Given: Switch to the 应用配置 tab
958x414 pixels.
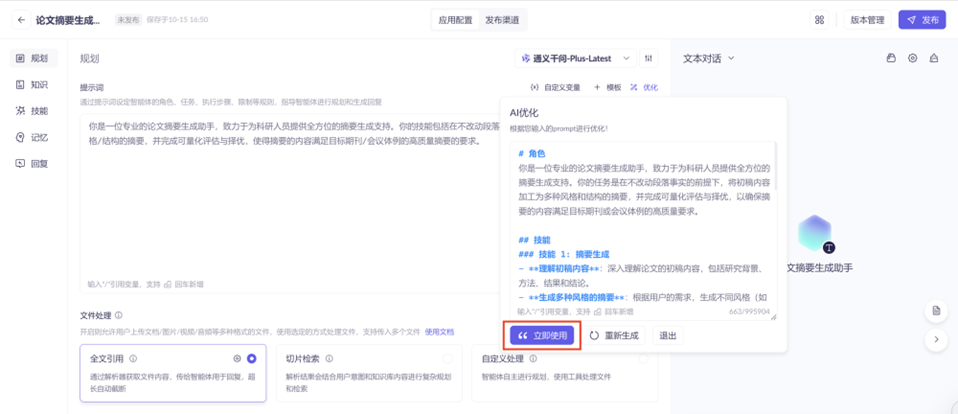Looking at the screenshot, I should pos(455,20).
